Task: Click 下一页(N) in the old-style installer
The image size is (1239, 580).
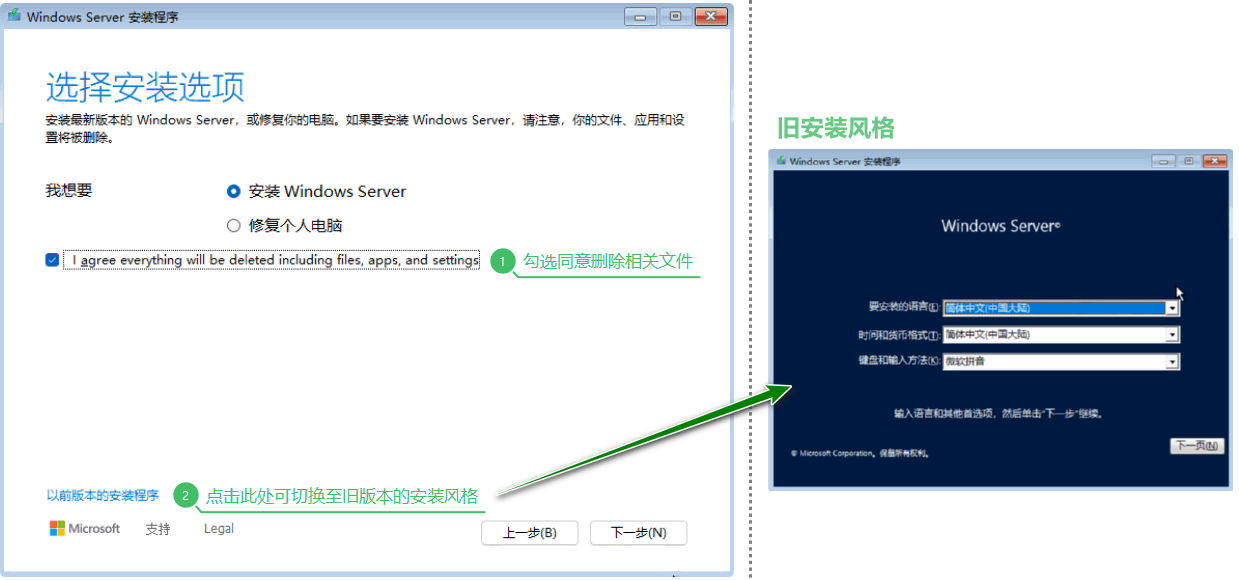Action: click(1196, 445)
